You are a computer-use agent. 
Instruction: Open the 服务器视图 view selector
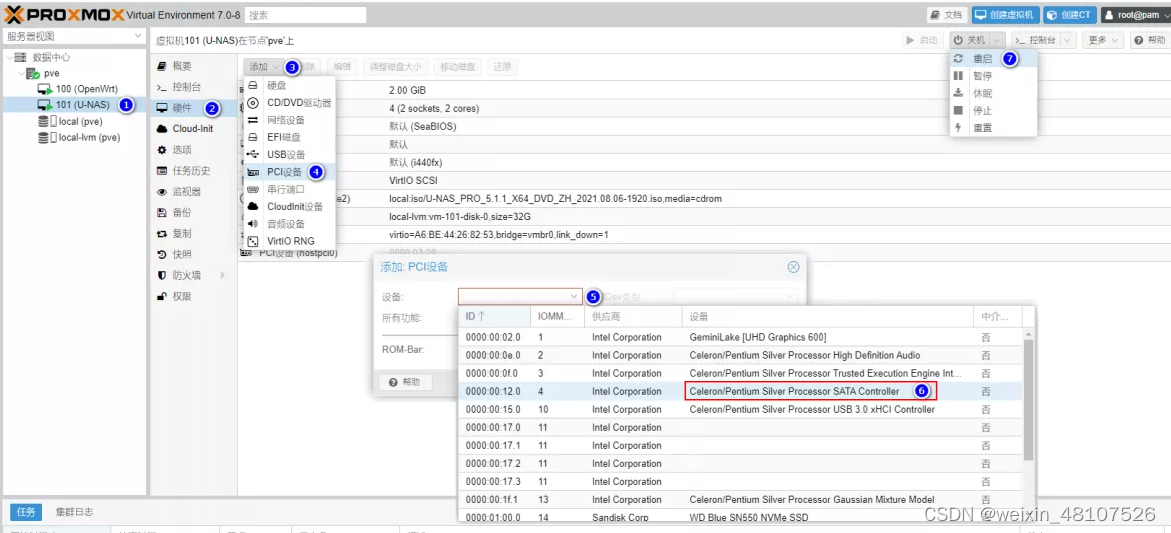73,37
